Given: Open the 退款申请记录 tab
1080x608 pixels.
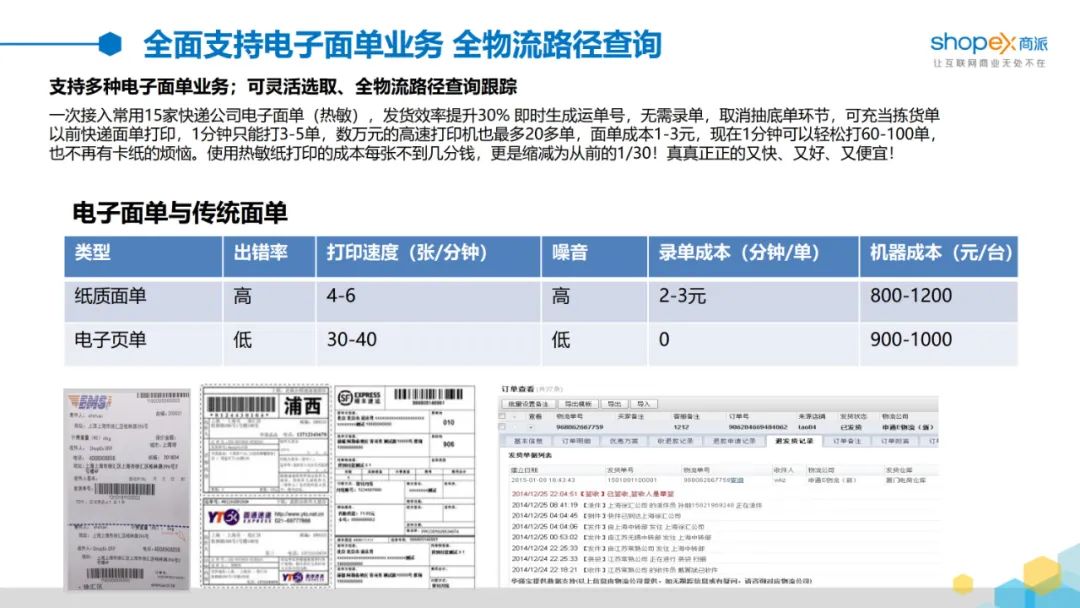Looking at the screenshot, I should click(x=734, y=441).
